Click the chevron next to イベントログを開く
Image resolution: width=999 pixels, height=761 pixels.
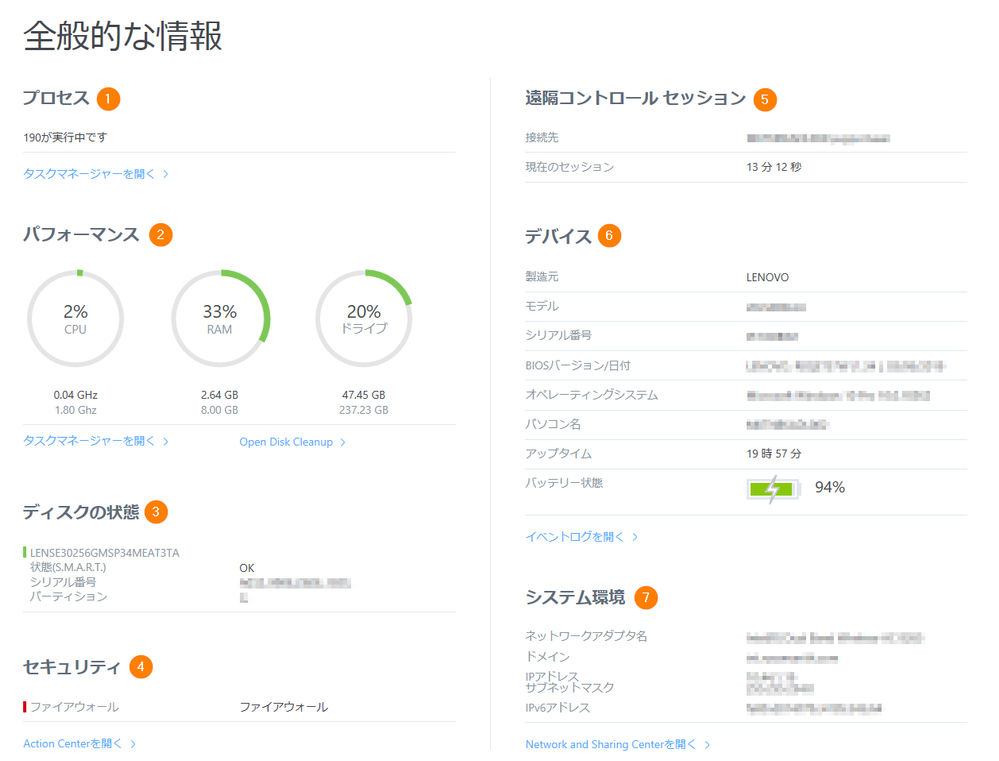click(635, 537)
